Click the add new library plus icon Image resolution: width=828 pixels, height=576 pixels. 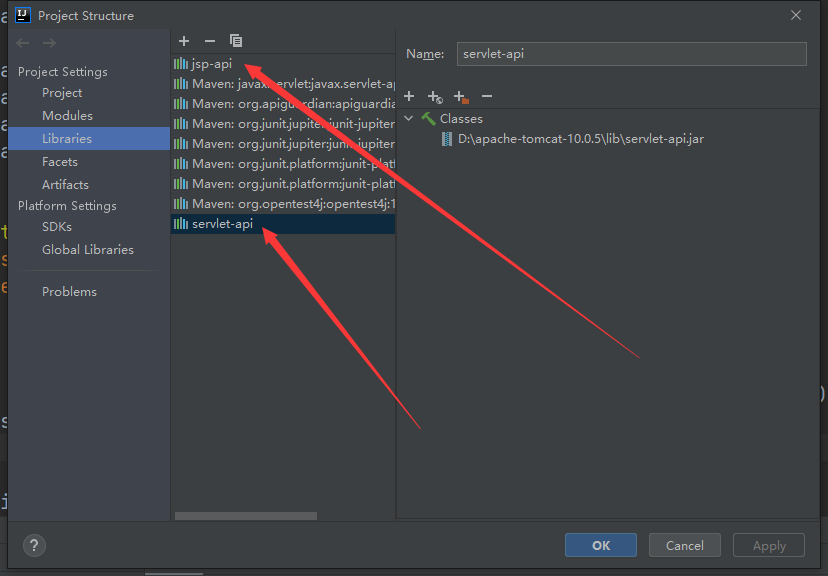[184, 41]
